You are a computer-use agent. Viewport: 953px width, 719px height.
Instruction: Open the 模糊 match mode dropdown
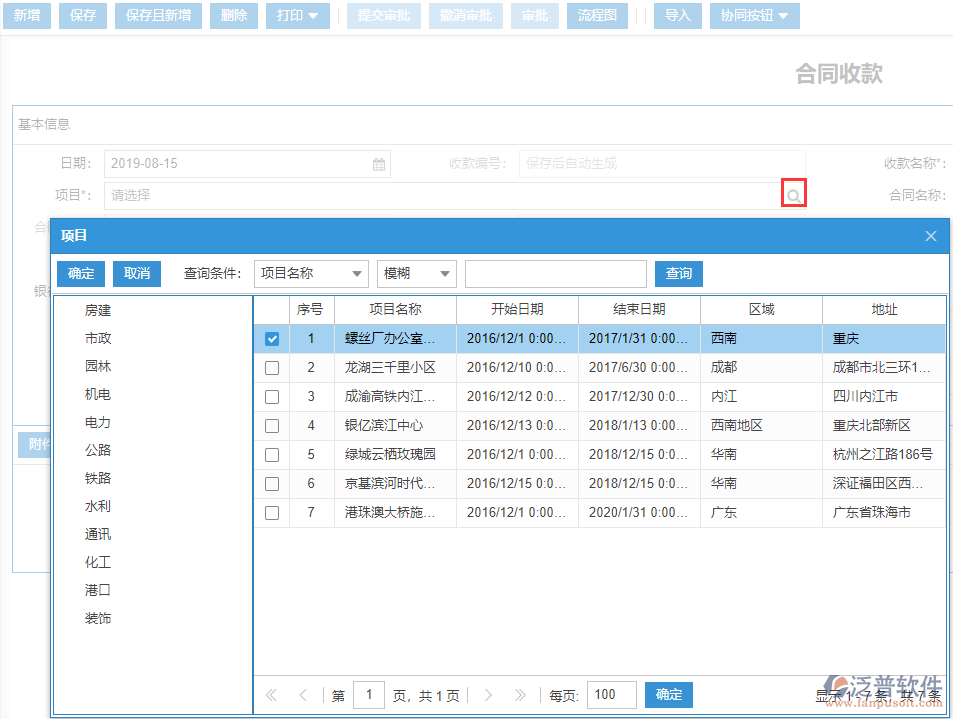[416, 273]
